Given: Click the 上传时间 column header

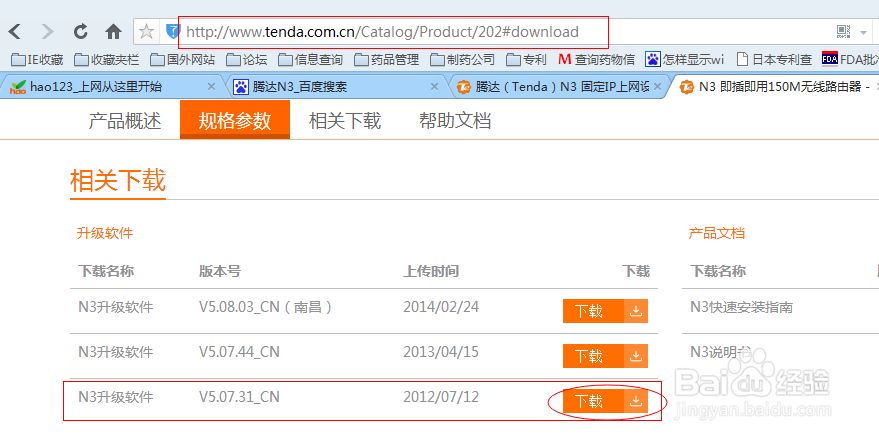Looking at the screenshot, I should pos(431,271).
